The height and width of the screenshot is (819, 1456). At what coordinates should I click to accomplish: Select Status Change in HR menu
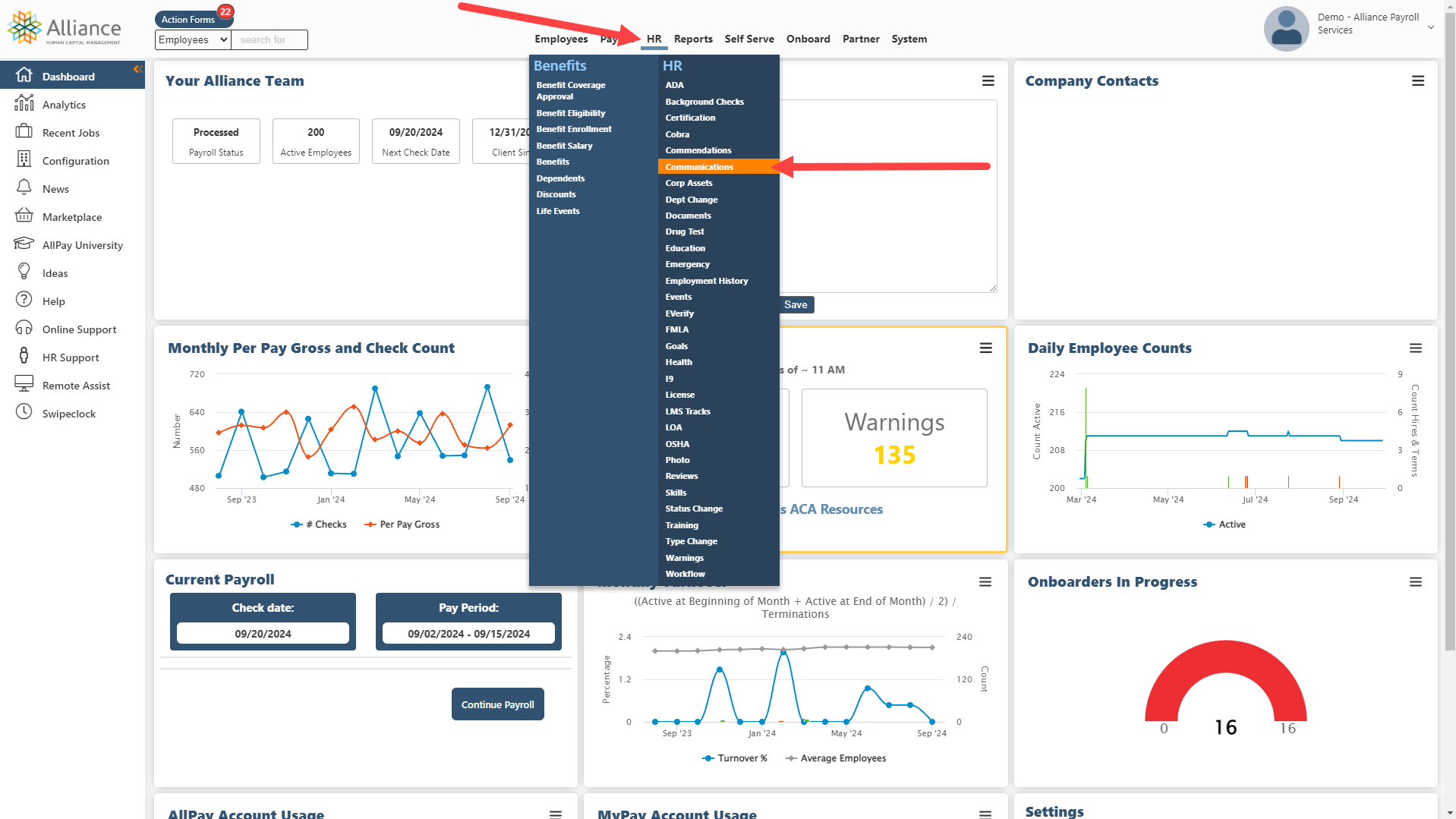[694, 509]
